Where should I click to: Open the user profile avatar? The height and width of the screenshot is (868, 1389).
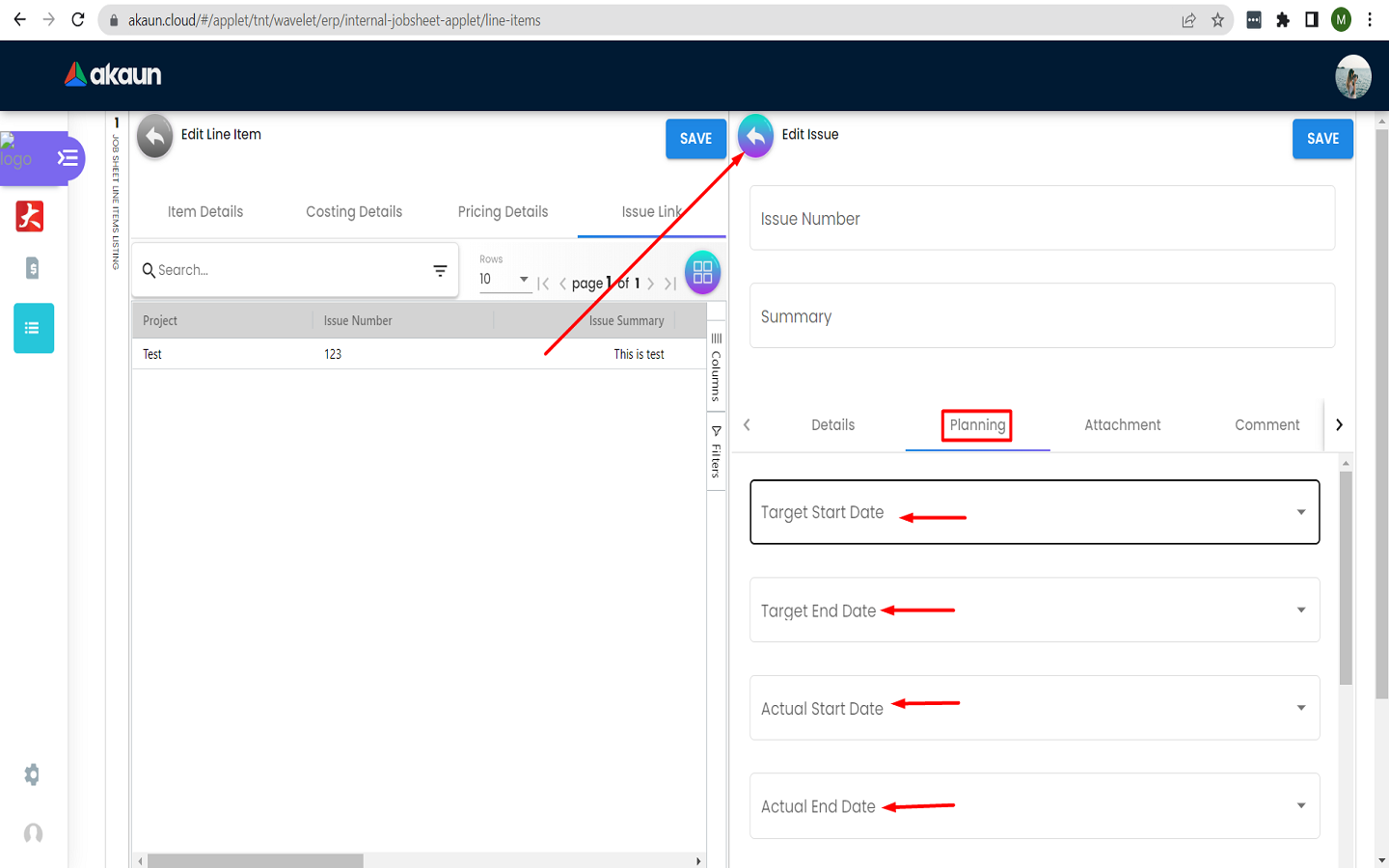click(x=1352, y=76)
